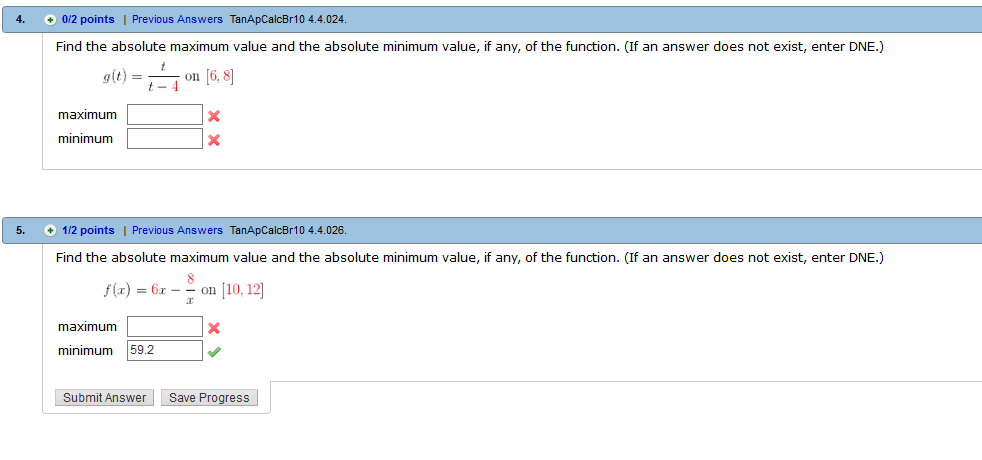The width and height of the screenshot is (982, 460).
Task: Click the question 4 header bar
Action: point(492,19)
